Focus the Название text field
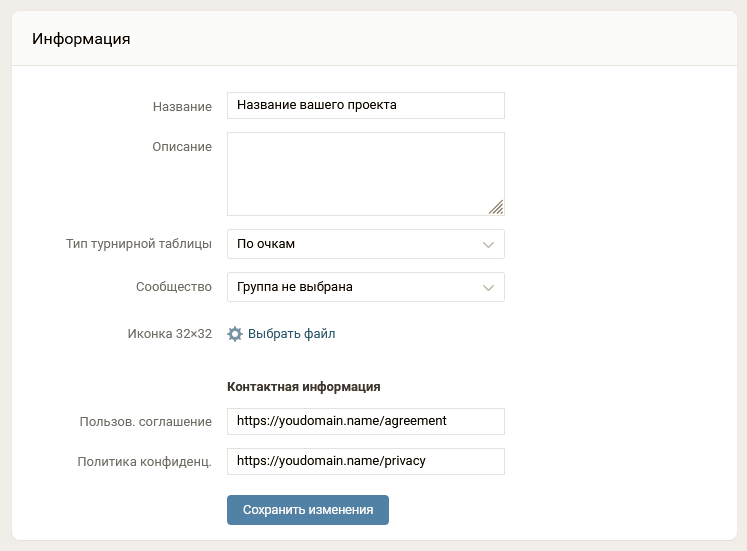Screen dimensions: 747x551 (x=365, y=105)
